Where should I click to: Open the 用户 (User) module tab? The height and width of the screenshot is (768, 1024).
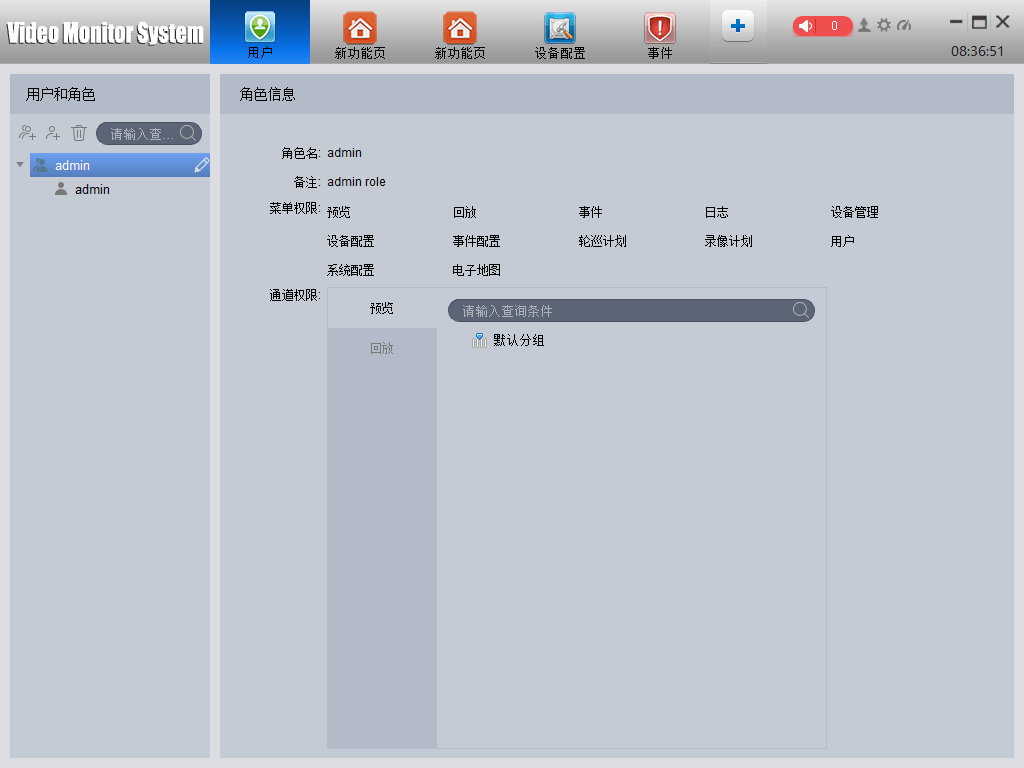click(x=260, y=33)
